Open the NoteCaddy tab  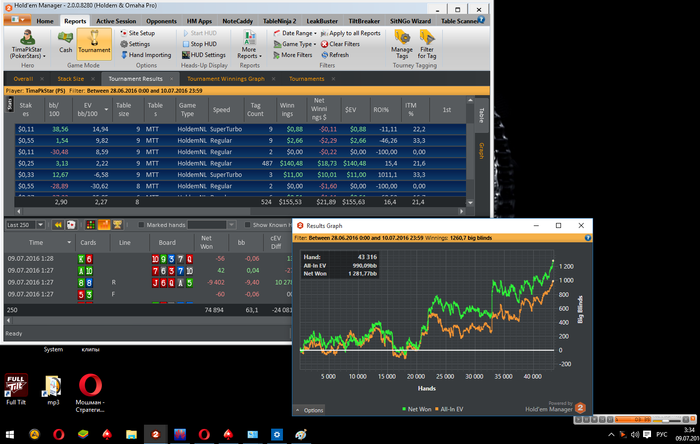(238, 21)
